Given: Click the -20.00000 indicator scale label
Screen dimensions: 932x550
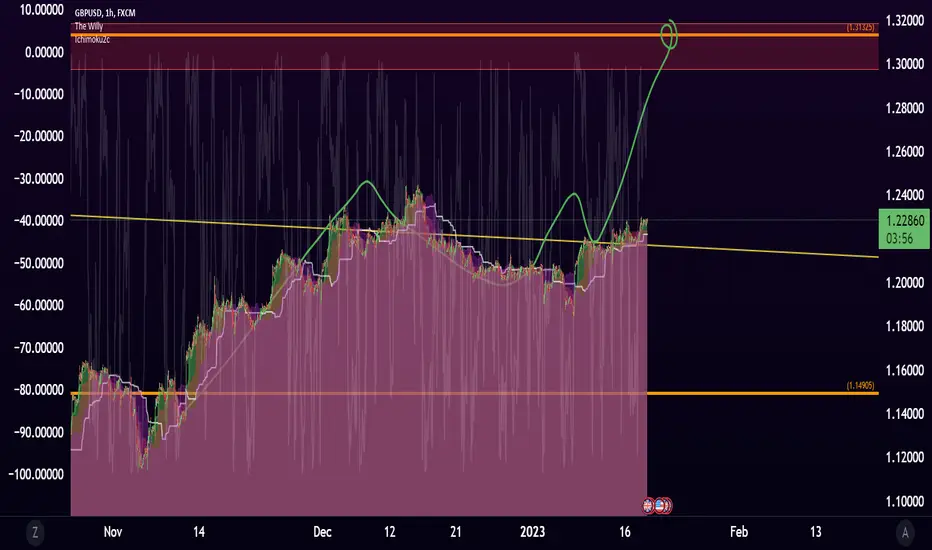Looking at the screenshot, I should [38, 137].
